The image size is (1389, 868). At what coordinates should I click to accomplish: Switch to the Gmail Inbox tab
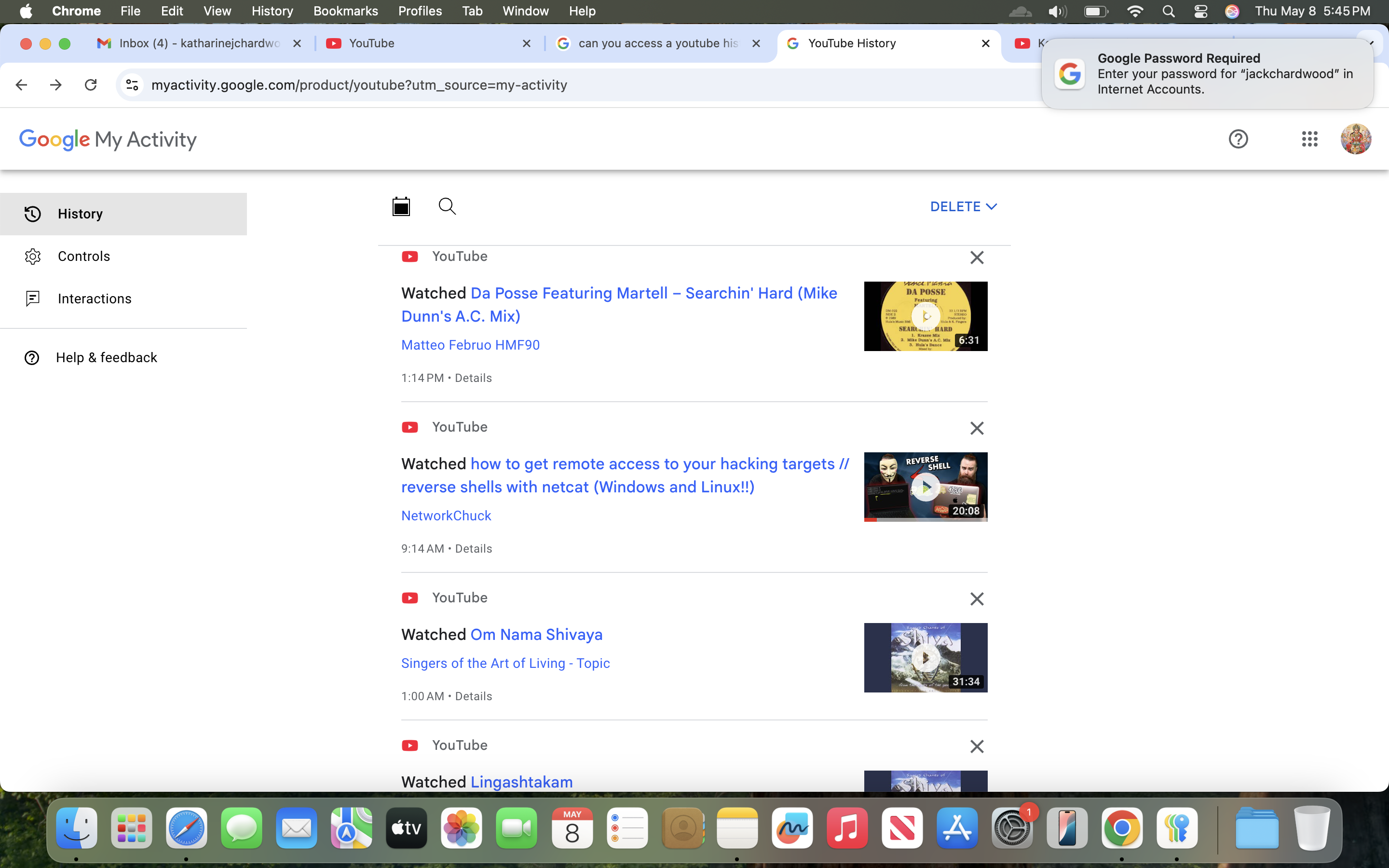point(199,43)
